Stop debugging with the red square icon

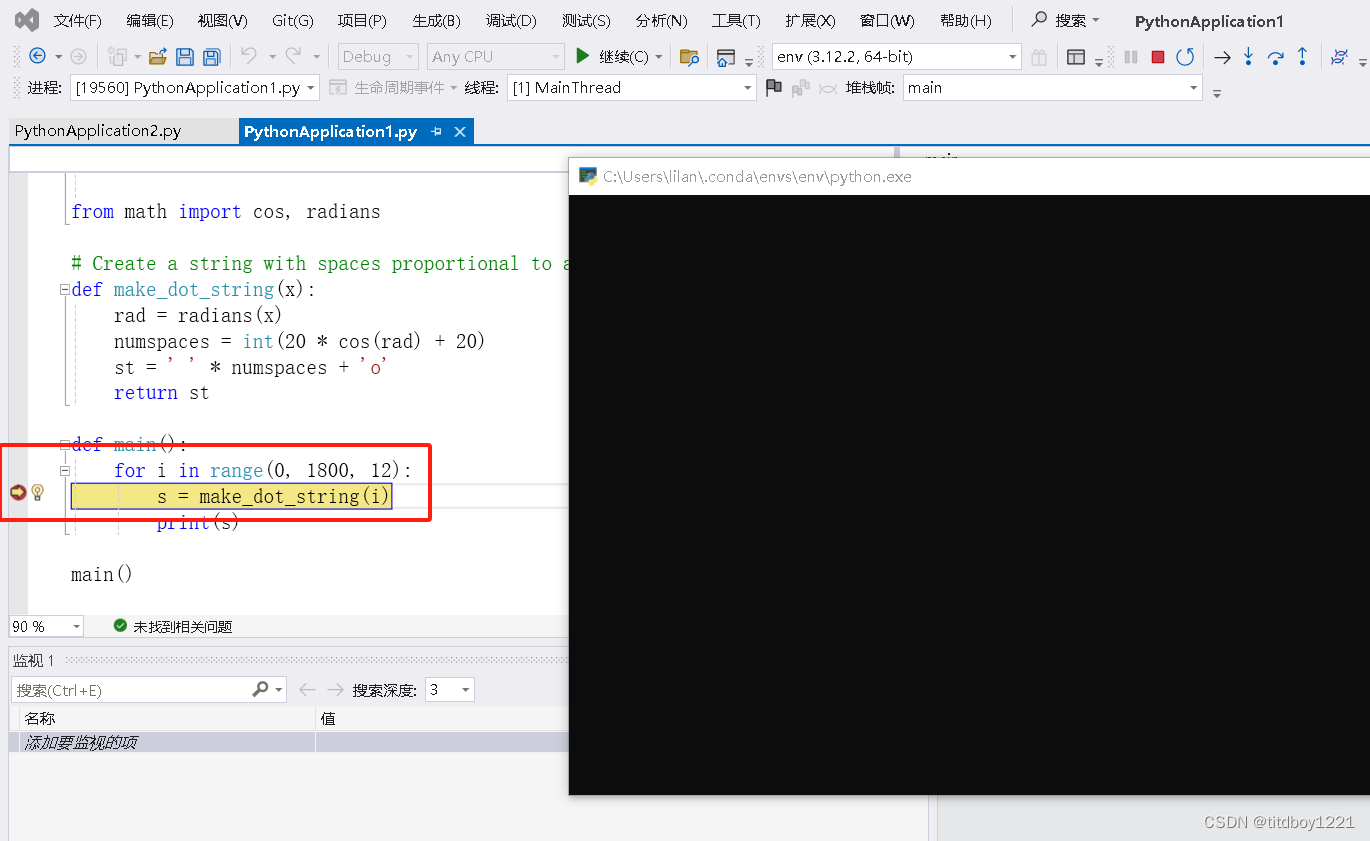[x=1158, y=56]
